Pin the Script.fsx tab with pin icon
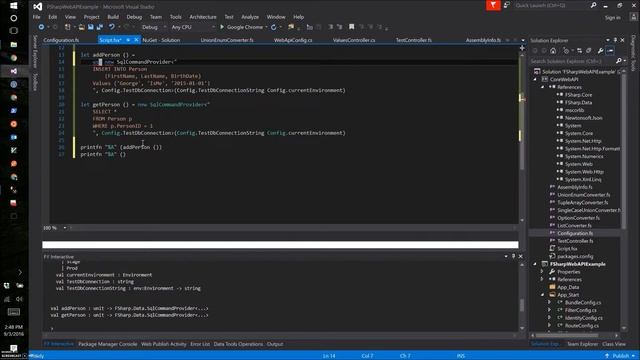Screen dimensions: 640x360 128,40
